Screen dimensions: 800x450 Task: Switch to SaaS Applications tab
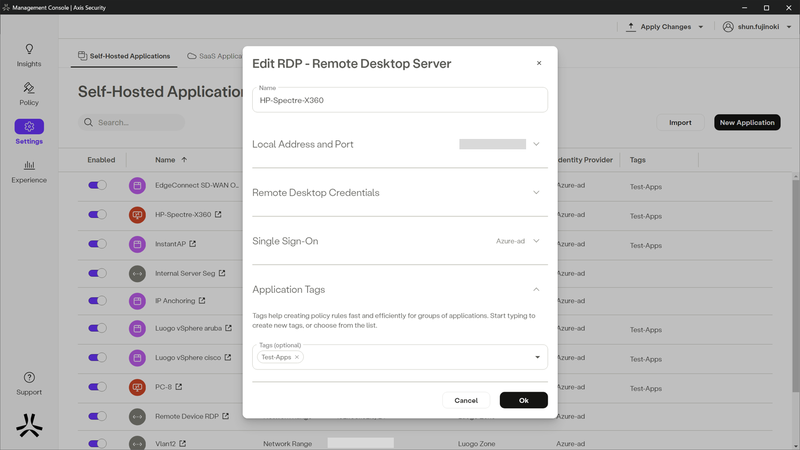pyautogui.click(x=215, y=56)
